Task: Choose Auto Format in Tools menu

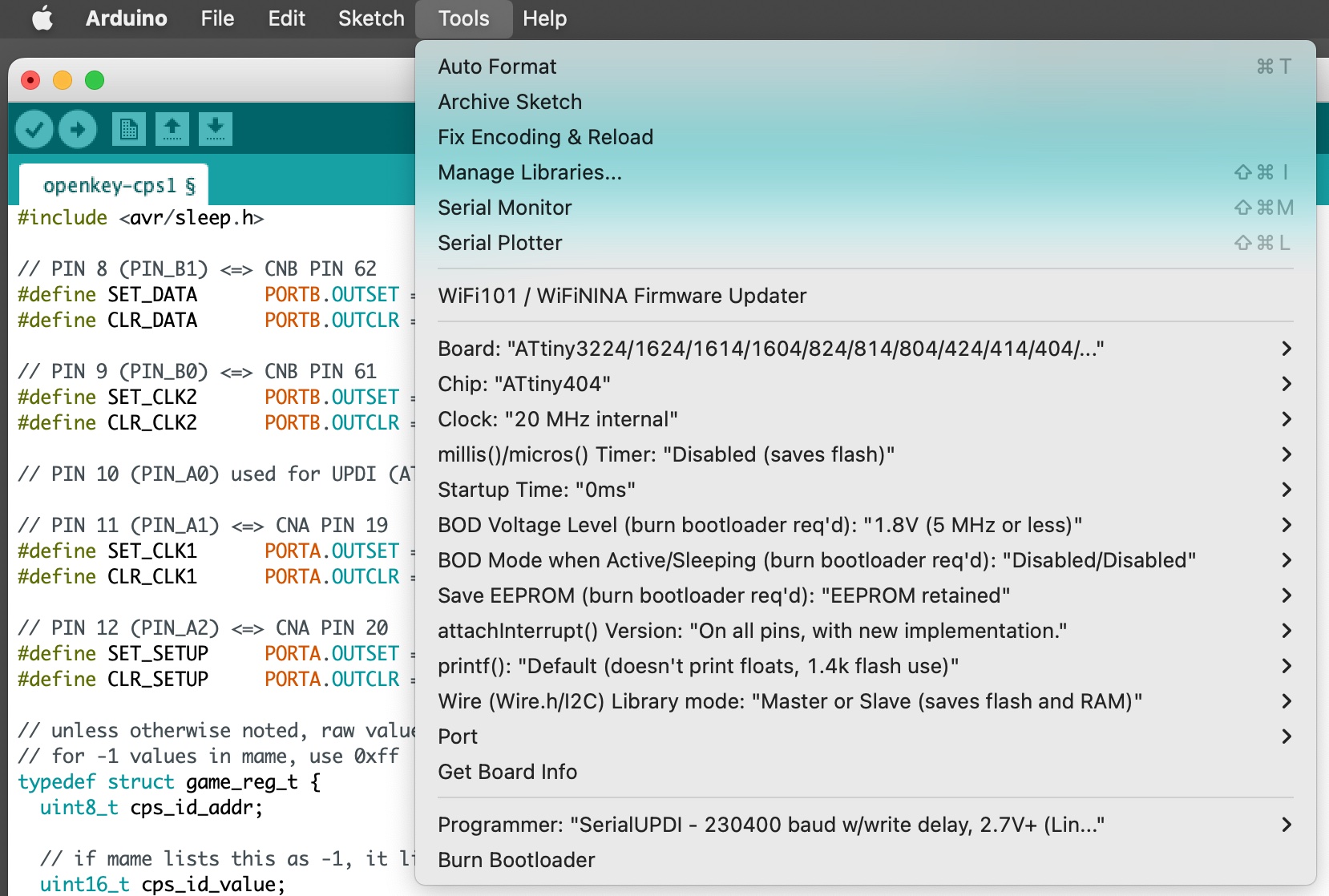Action: (x=866, y=67)
